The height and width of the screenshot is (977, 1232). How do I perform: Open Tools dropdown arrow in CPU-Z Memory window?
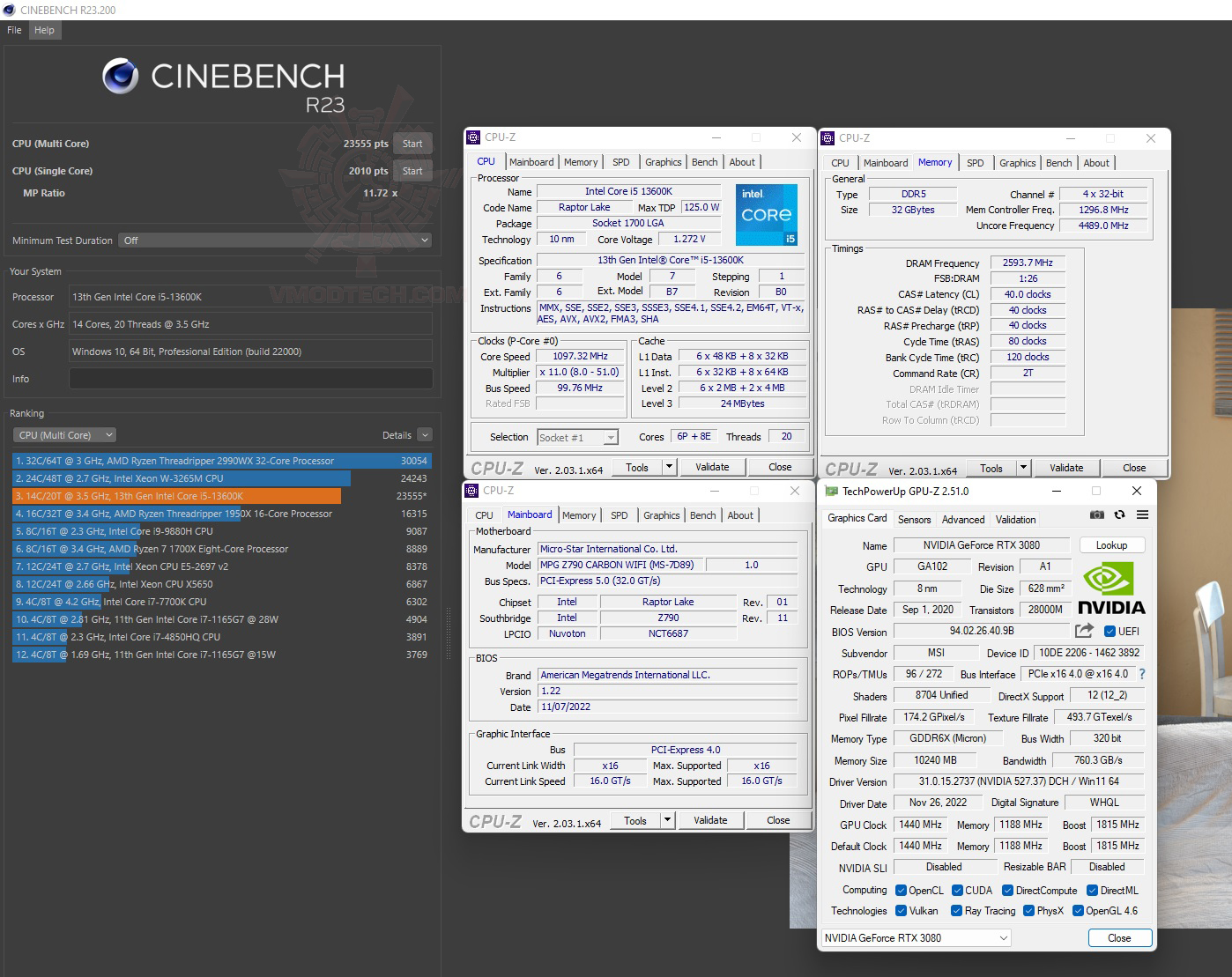[1023, 468]
